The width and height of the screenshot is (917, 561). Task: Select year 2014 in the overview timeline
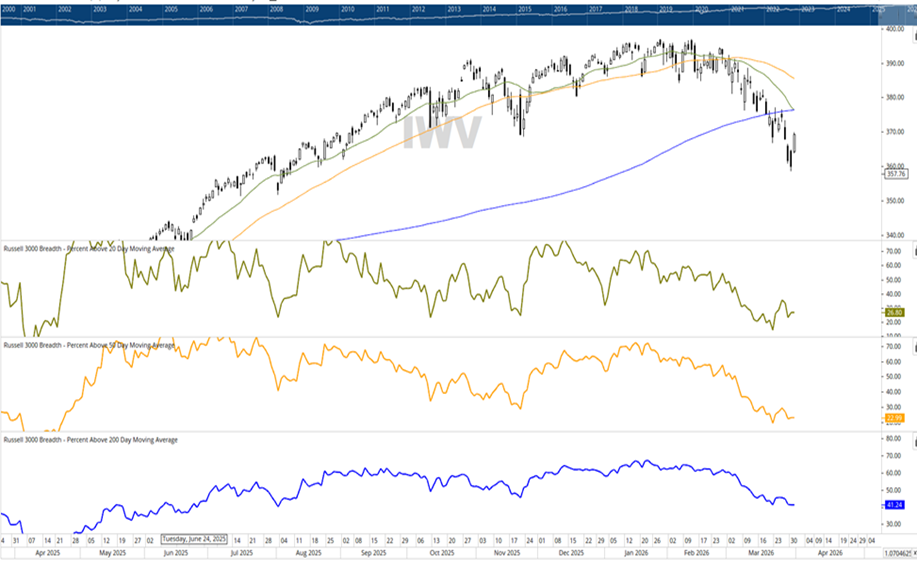point(489,9)
